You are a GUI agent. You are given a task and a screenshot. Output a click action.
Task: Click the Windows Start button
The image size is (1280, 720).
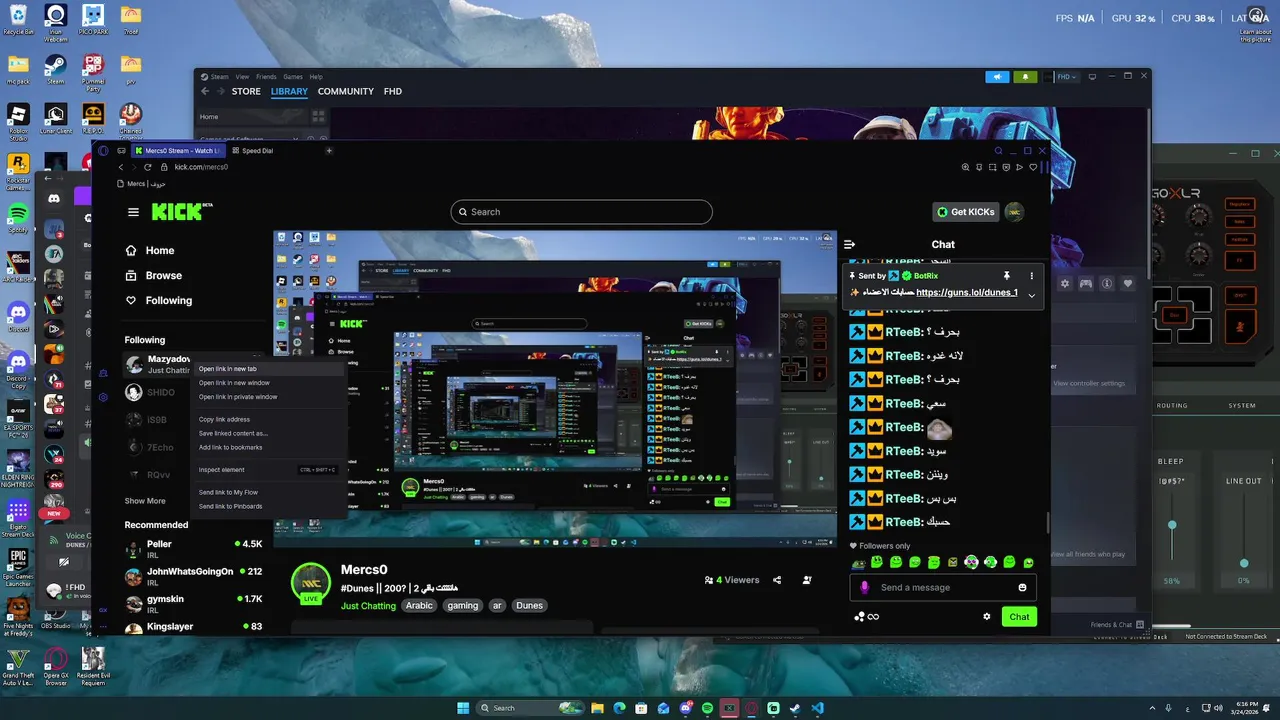(x=463, y=708)
